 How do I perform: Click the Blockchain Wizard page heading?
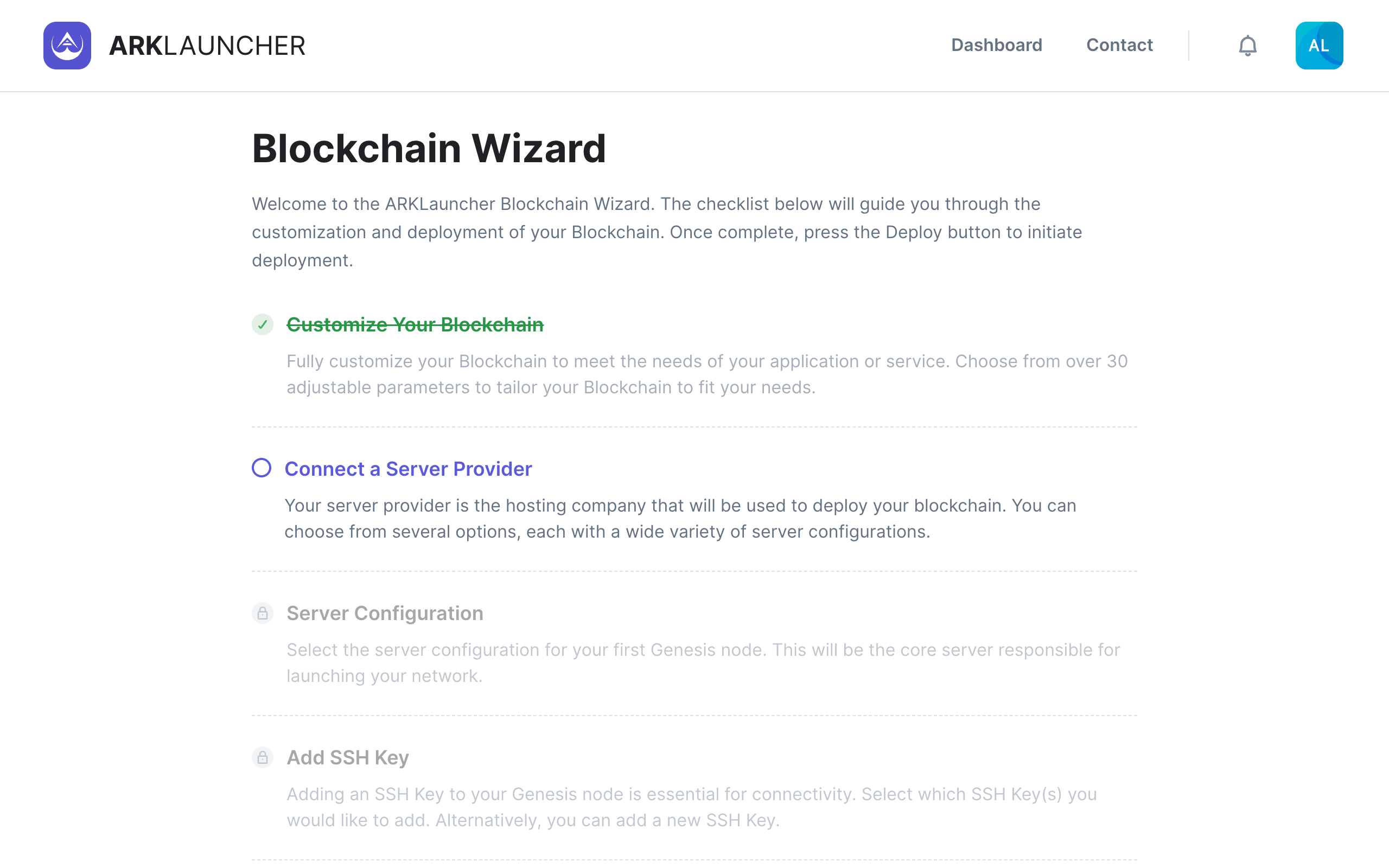[429, 149]
